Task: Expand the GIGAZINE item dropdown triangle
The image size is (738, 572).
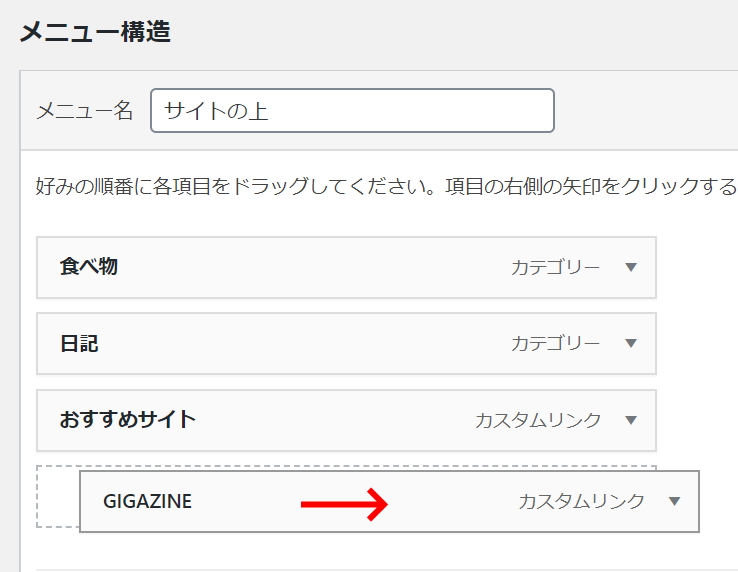Action: (x=674, y=501)
